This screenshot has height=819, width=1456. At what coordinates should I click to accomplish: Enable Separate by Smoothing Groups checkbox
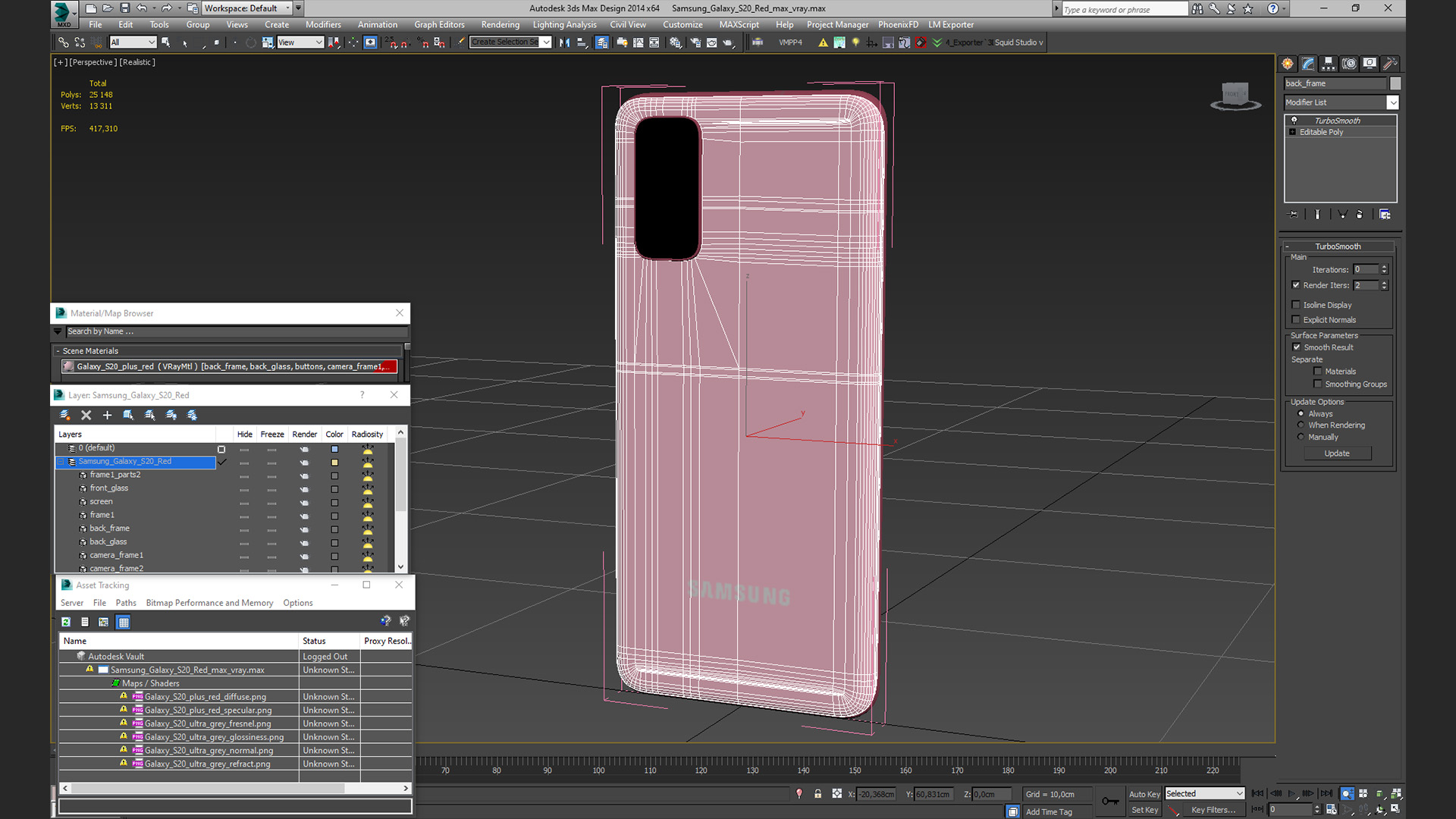tap(1318, 384)
